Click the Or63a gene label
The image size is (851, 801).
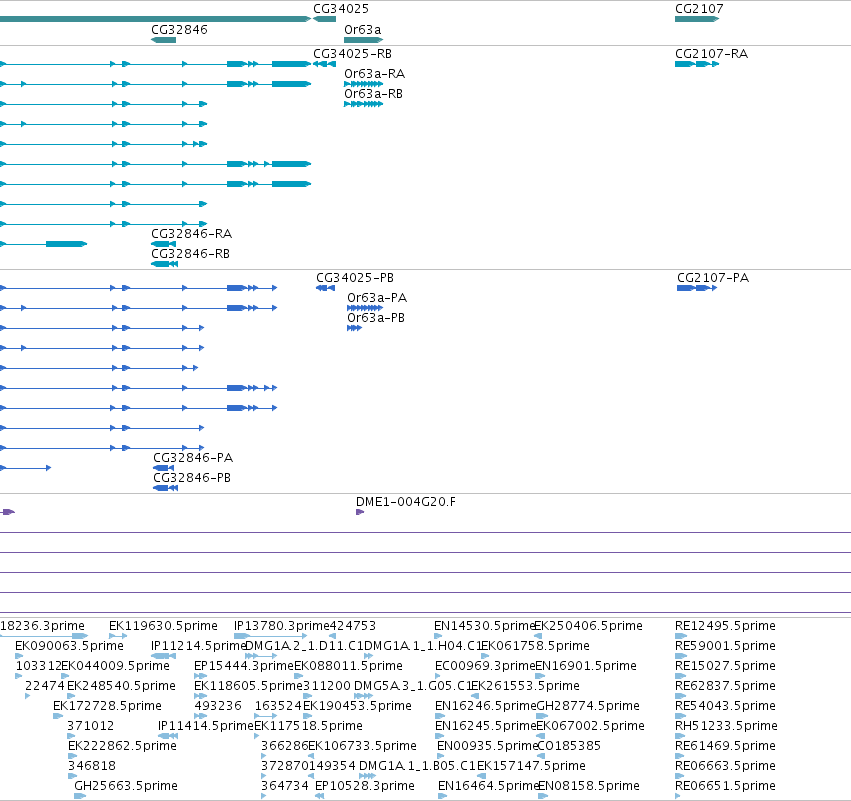click(x=363, y=30)
